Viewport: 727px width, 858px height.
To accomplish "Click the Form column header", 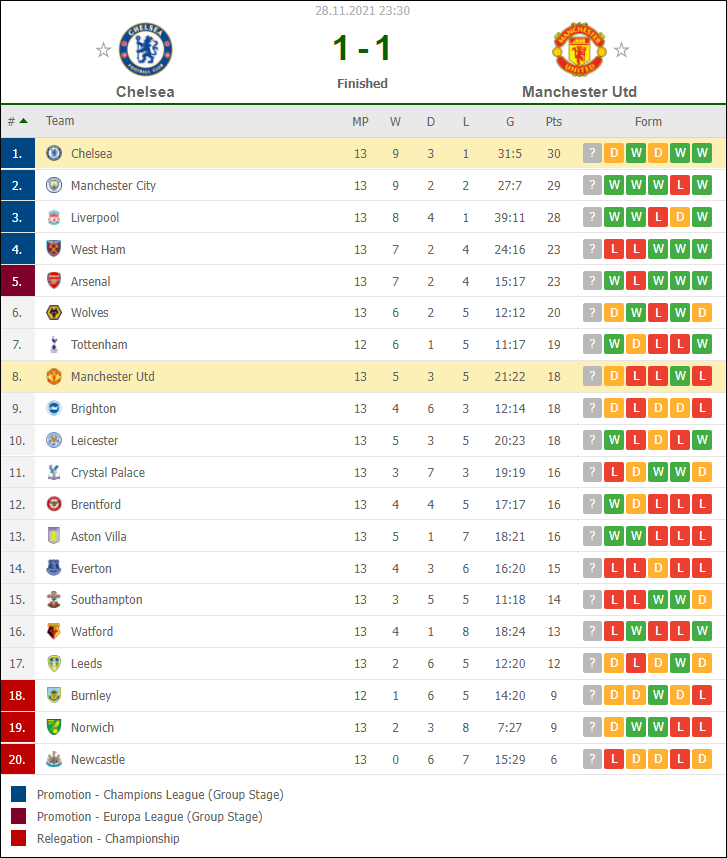I will pos(648,121).
